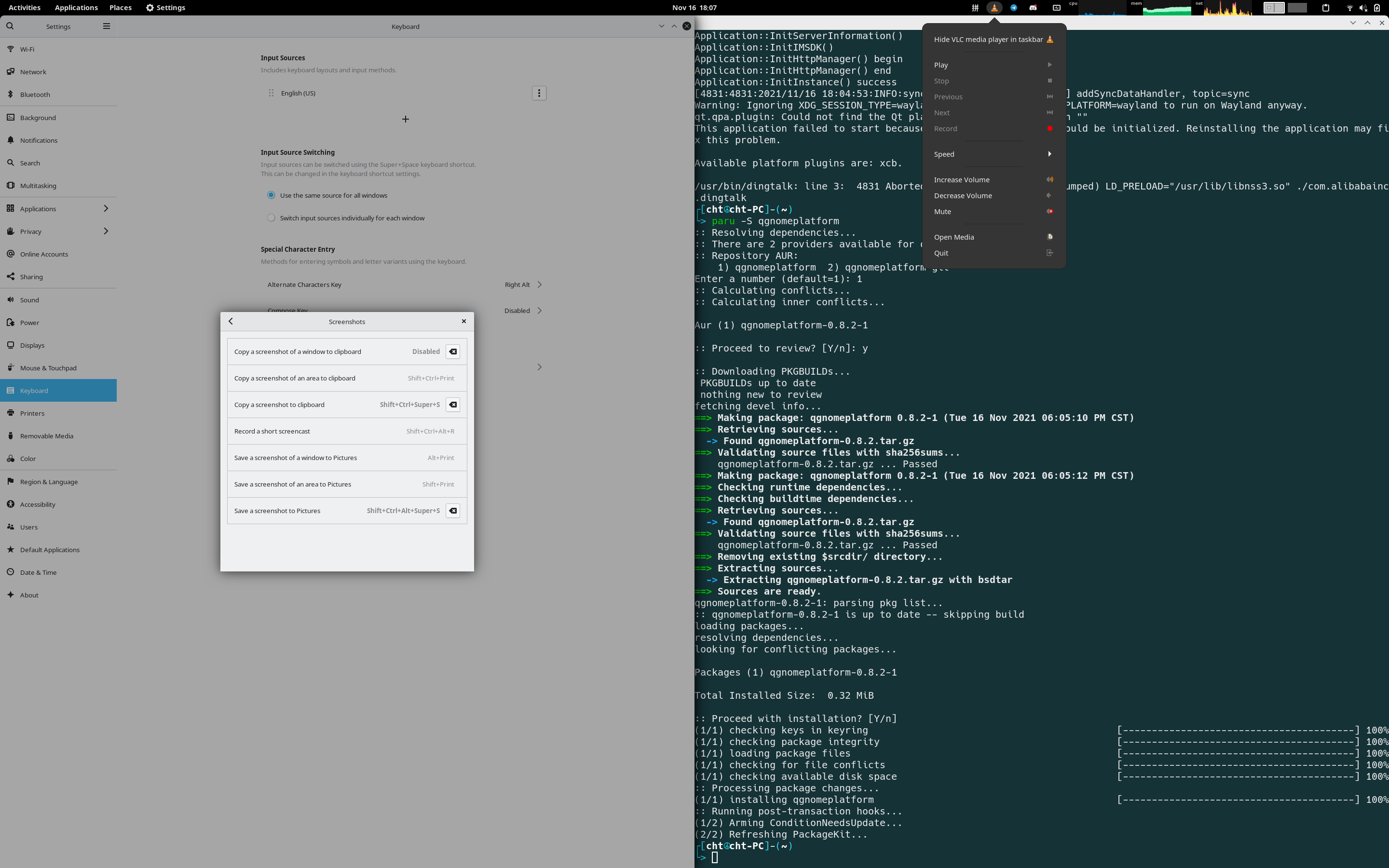Reset the window-to-clipboard screenshot shortcut
Viewport: 1389px width, 868px height.
click(453, 352)
